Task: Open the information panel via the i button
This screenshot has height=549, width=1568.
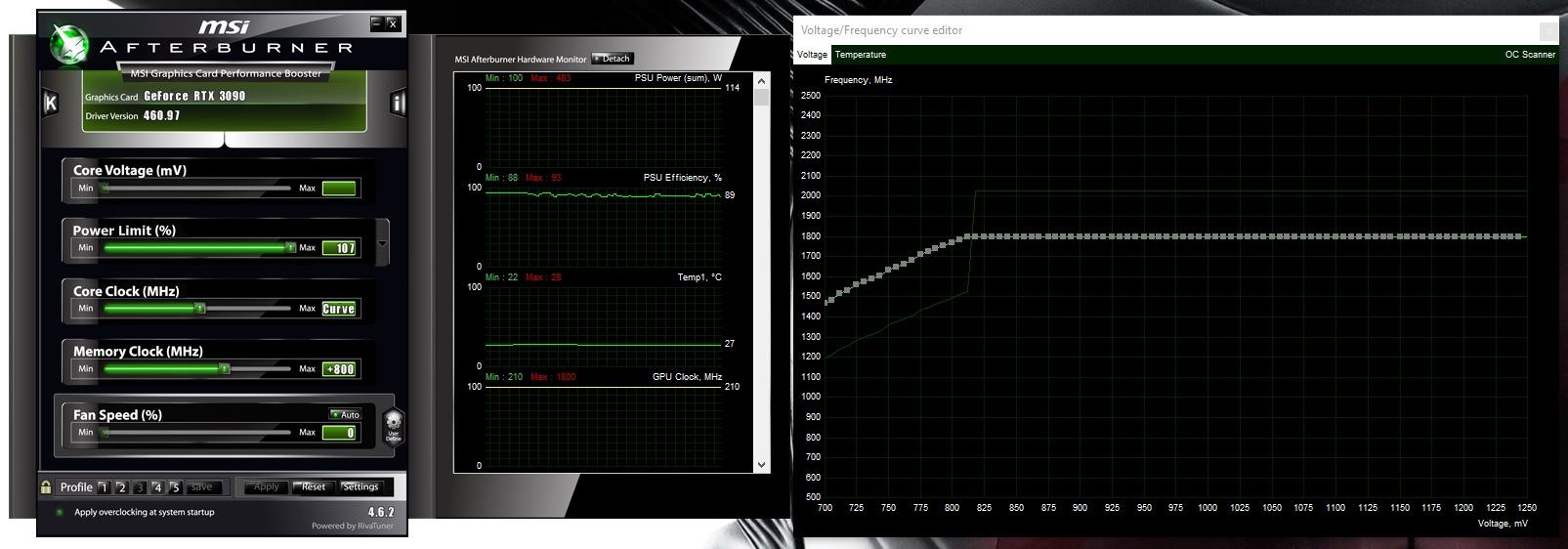Action: click(398, 103)
